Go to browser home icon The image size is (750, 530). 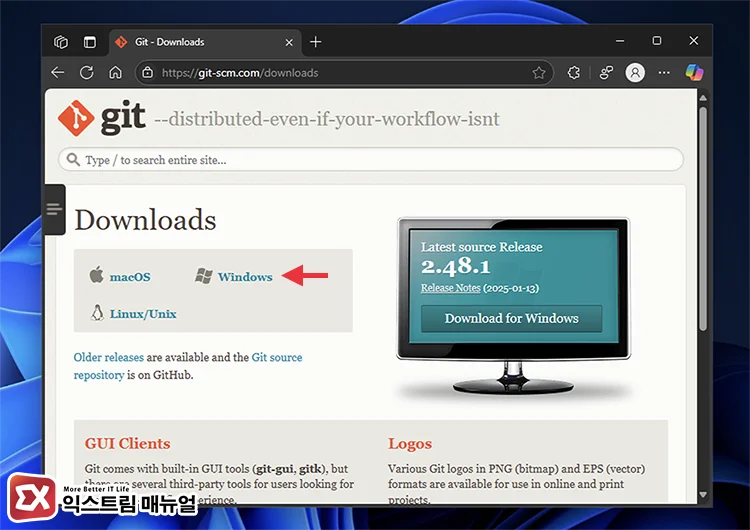coord(115,73)
